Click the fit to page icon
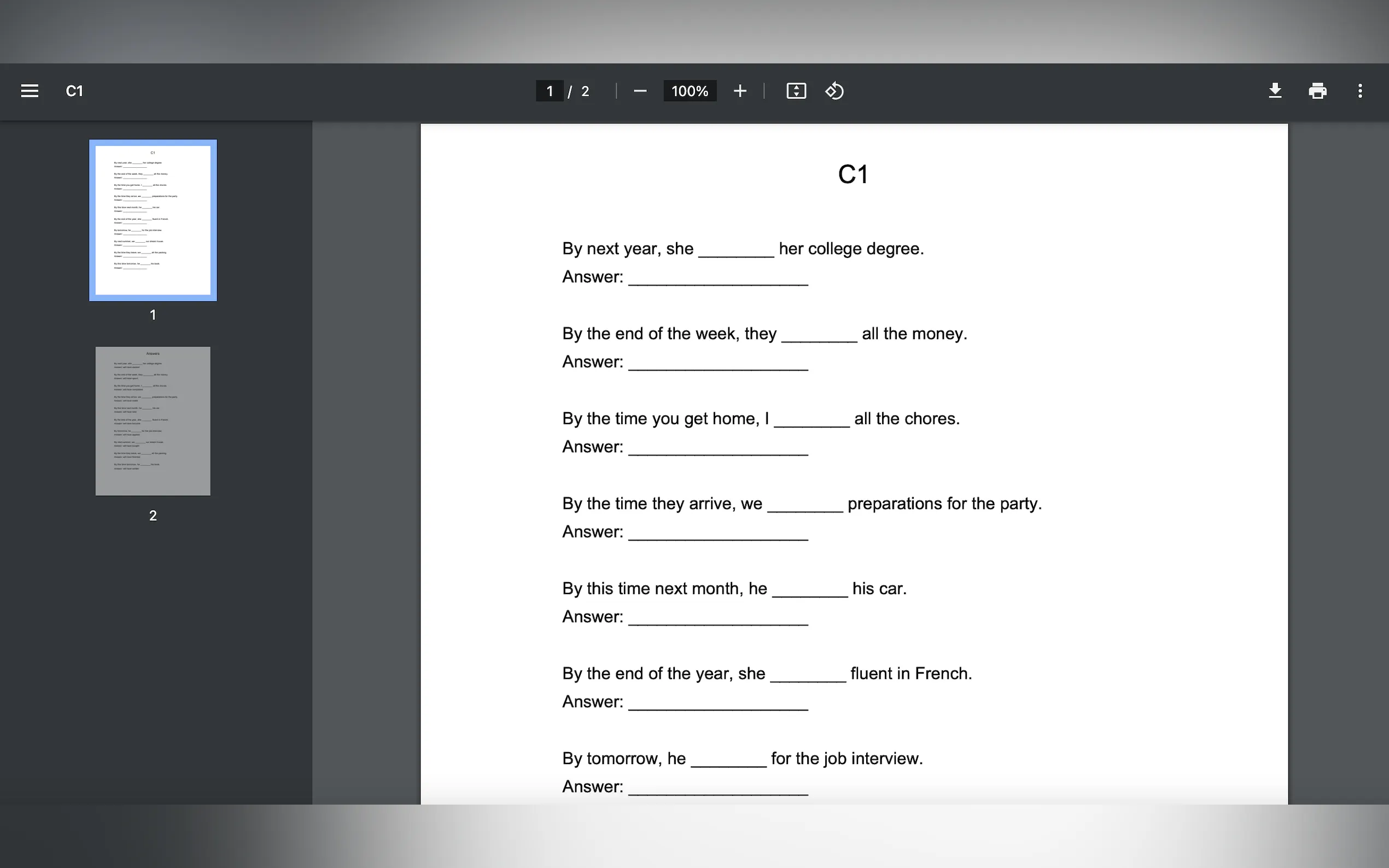 (796, 91)
